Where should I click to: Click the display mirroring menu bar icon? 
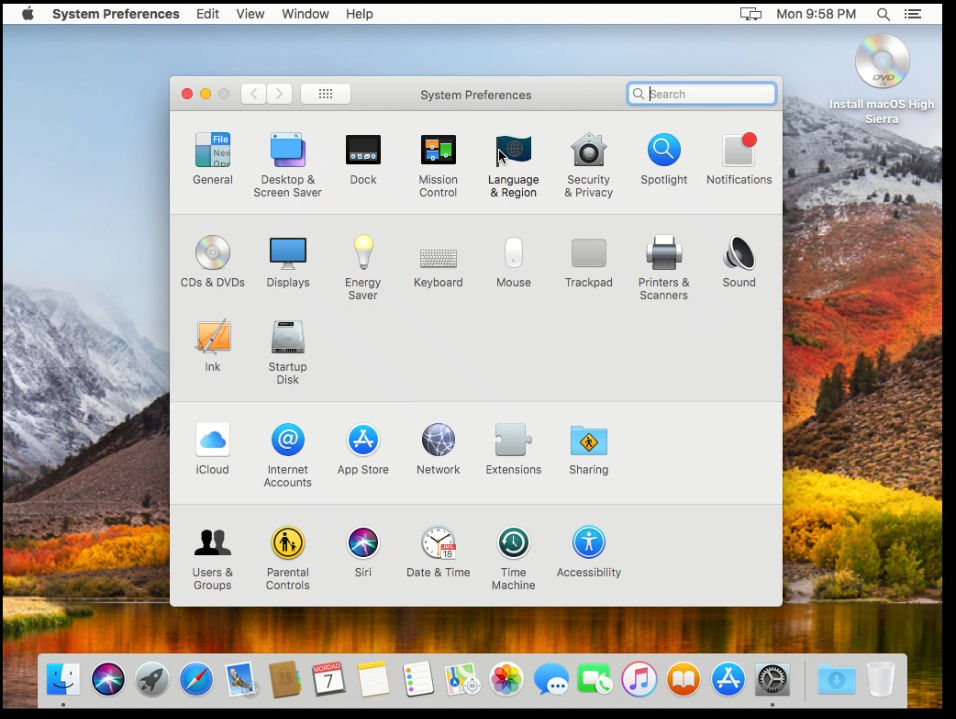tap(751, 13)
